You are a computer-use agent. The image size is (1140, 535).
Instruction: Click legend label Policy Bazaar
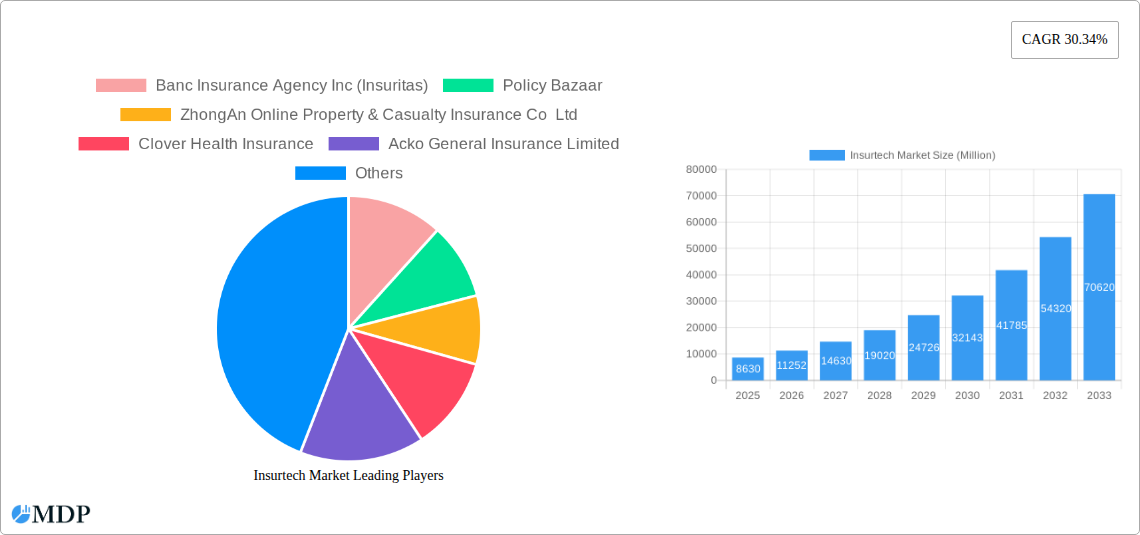point(553,86)
